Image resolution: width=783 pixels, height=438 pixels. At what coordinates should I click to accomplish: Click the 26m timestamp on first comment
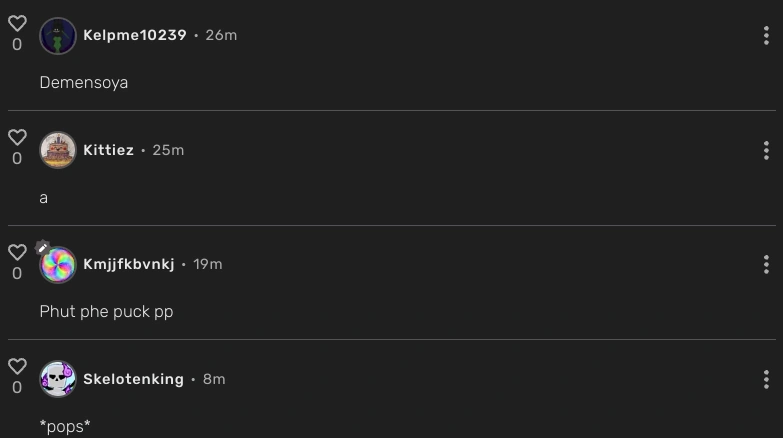click(221, 35)
